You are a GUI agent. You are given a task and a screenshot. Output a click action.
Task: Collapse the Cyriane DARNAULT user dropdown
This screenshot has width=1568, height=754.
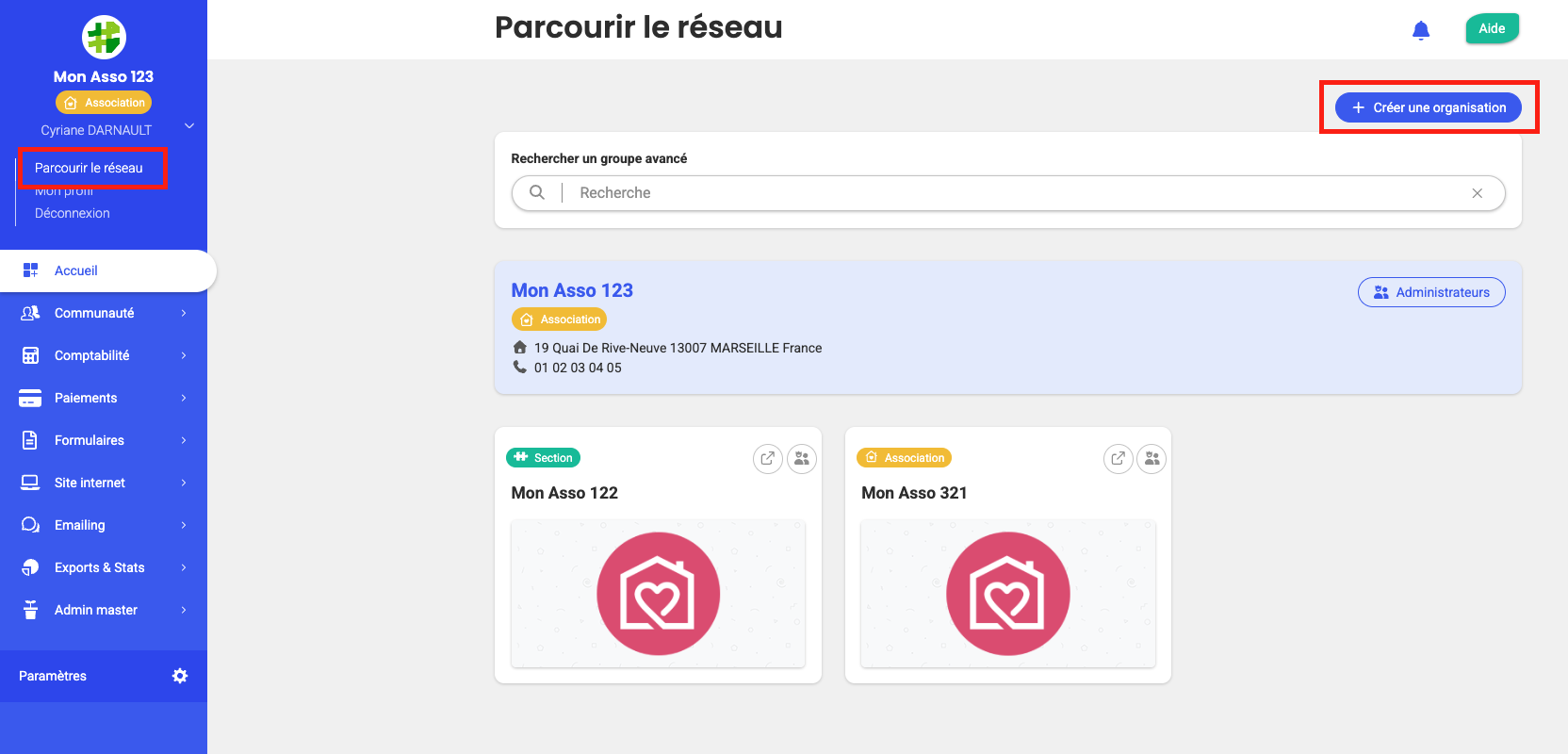(189, 126)
